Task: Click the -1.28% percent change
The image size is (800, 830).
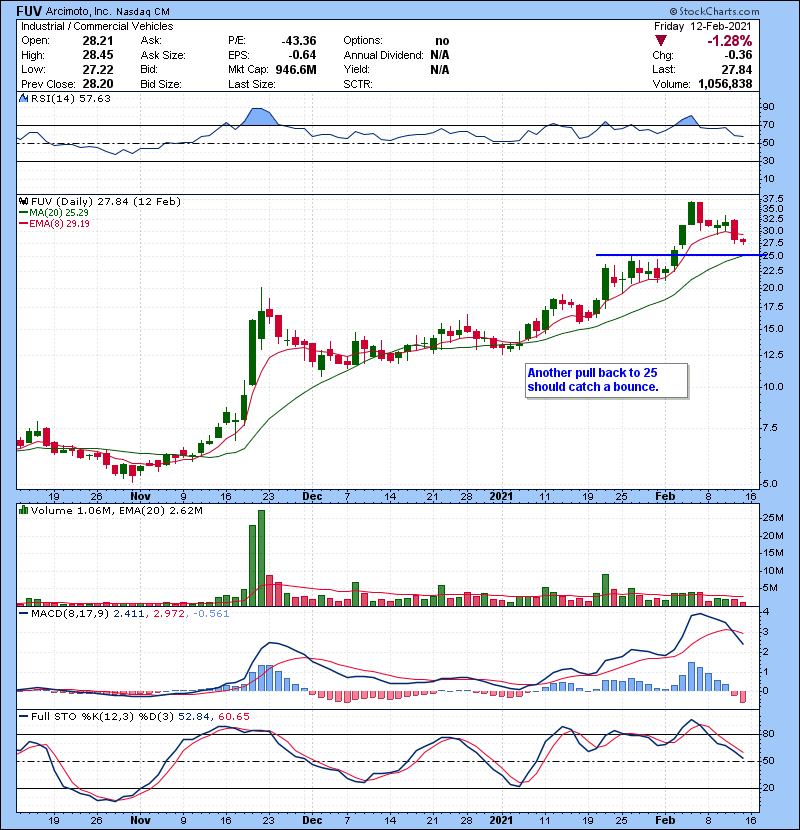Action: pos(730,41)
